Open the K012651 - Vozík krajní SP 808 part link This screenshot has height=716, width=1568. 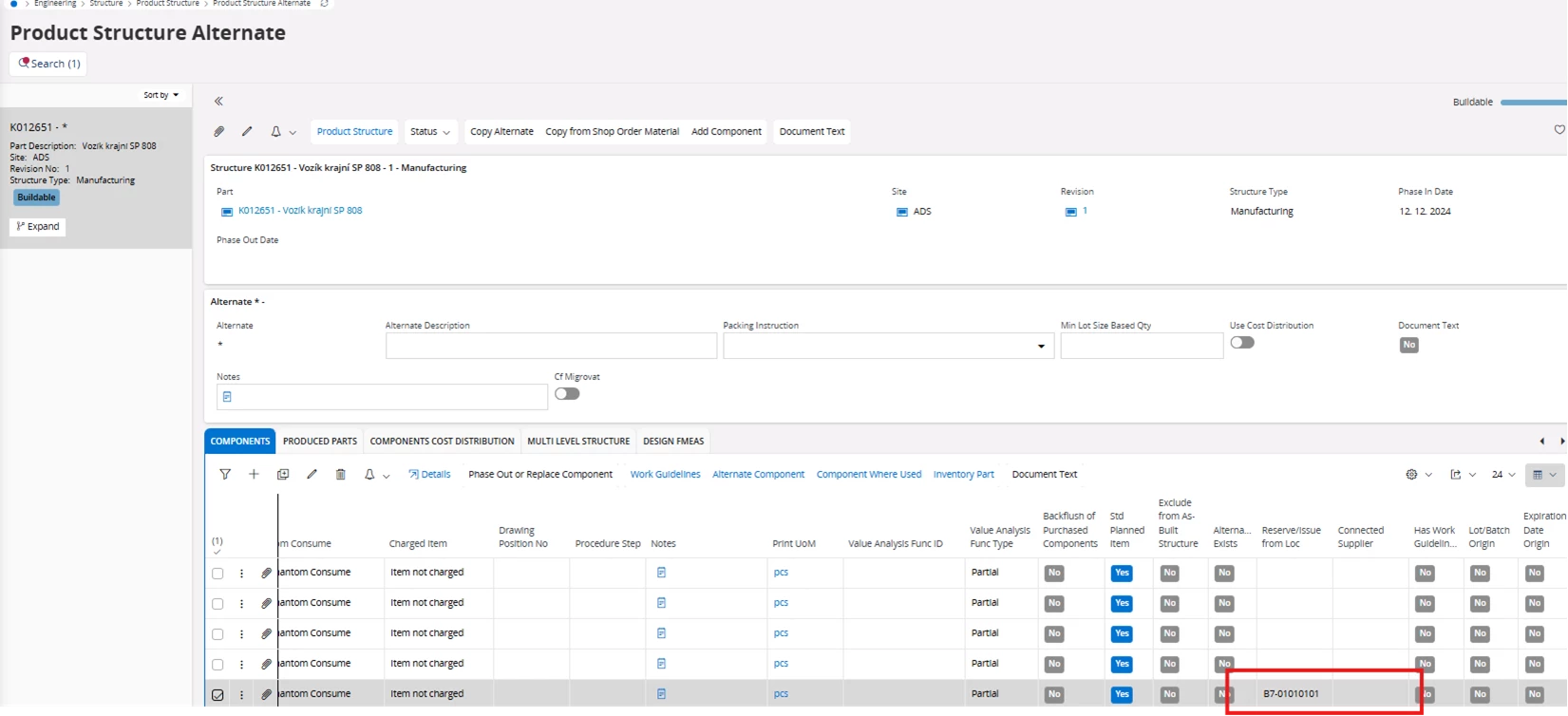pyautogui.click(x=300, y=211)
